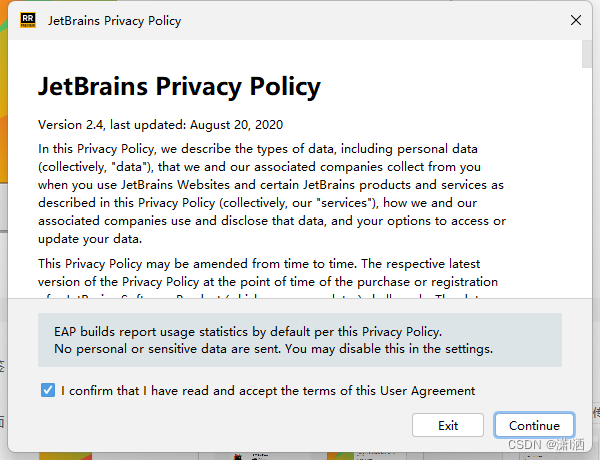This screenshot has width=600, height=460.
Task: Click the Exit button
Action: (x=448, y=425)
